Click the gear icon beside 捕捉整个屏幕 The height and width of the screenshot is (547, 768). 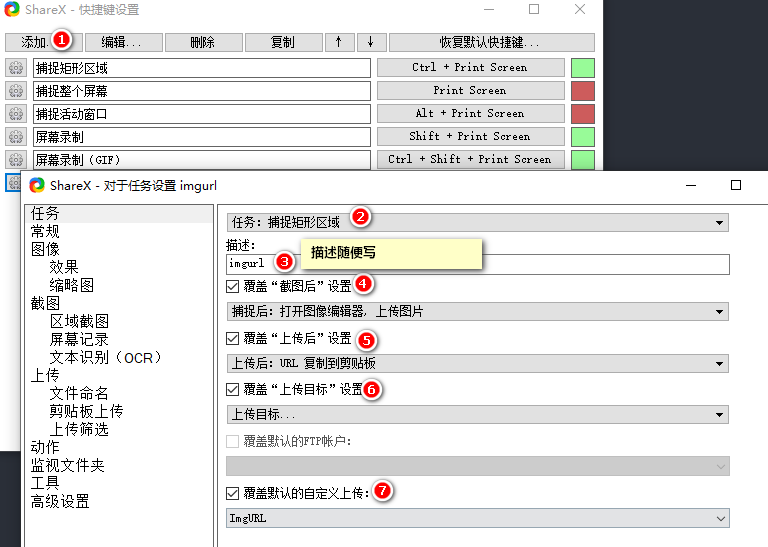[x=15, y=91]
